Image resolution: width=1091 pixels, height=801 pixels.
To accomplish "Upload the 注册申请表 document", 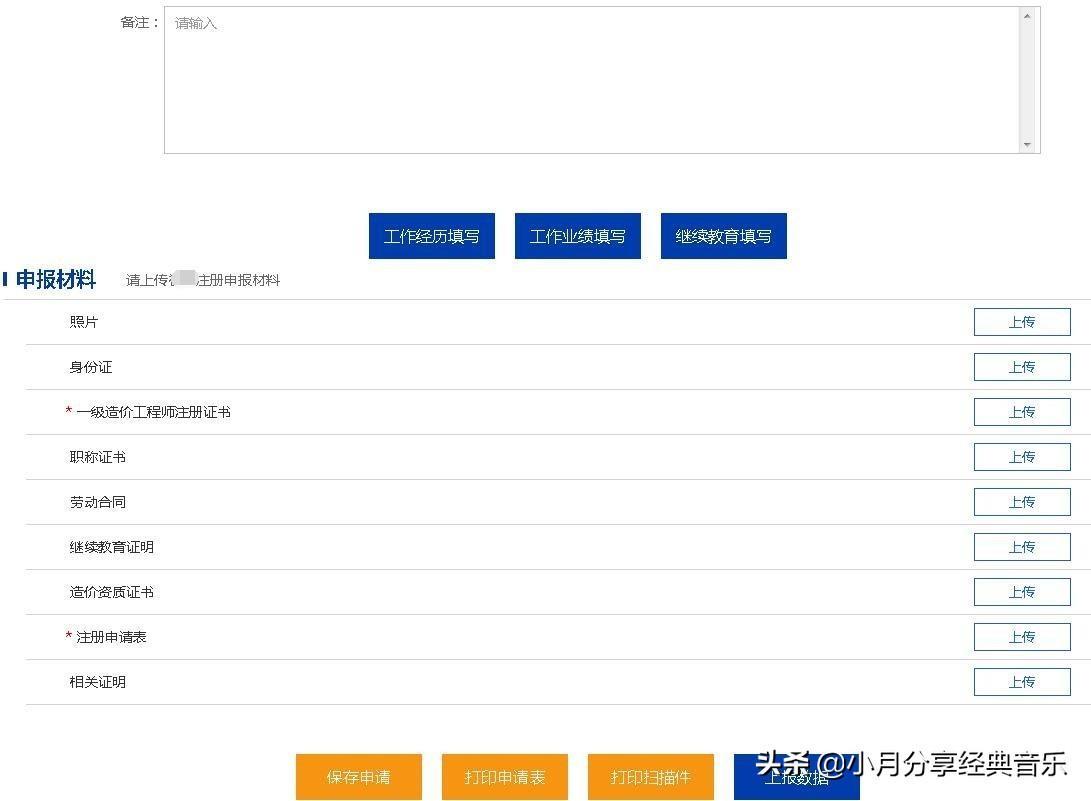I will tap(1021, 637).
